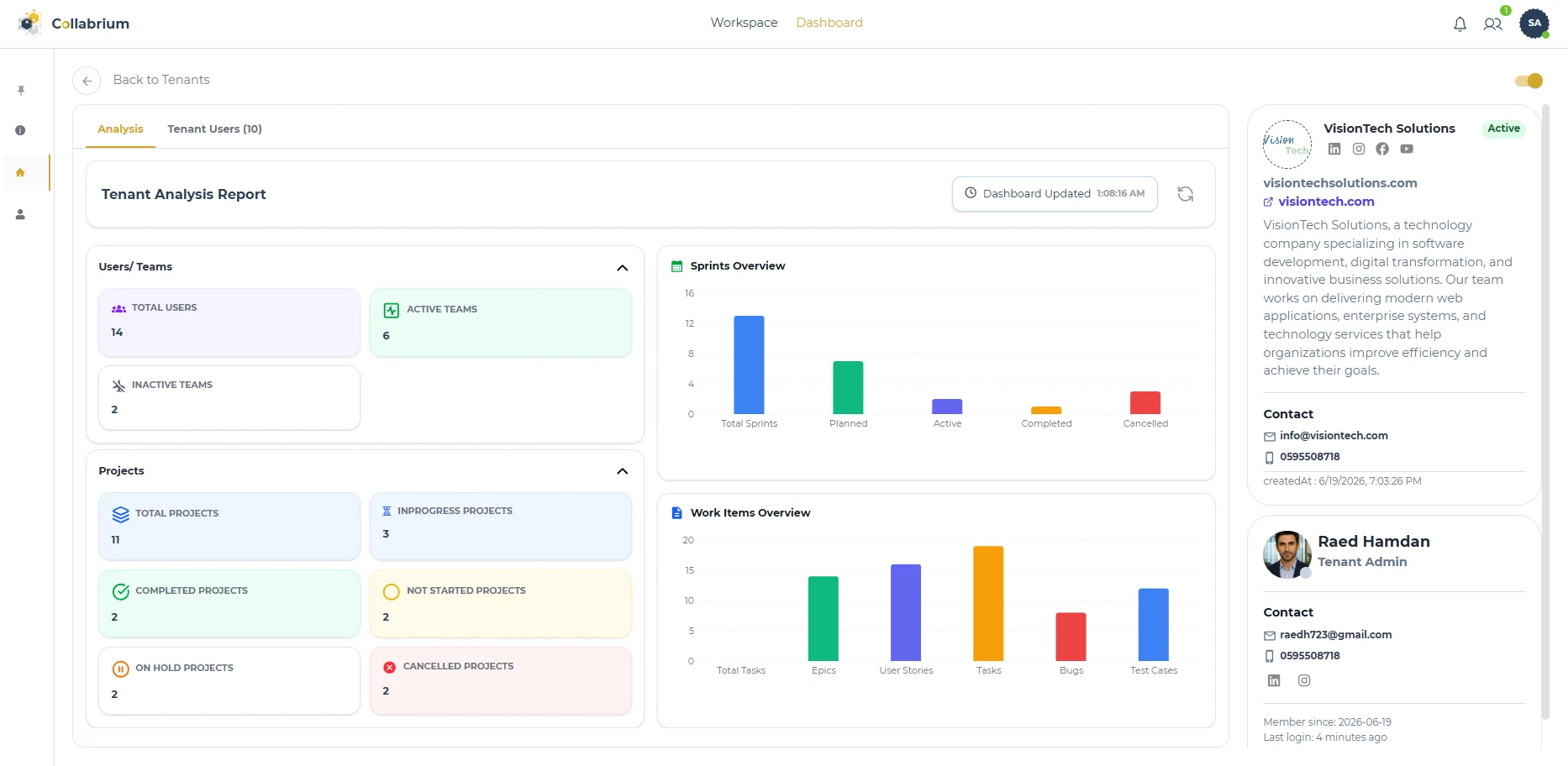Open the team members icon in header

[1492, 24]
